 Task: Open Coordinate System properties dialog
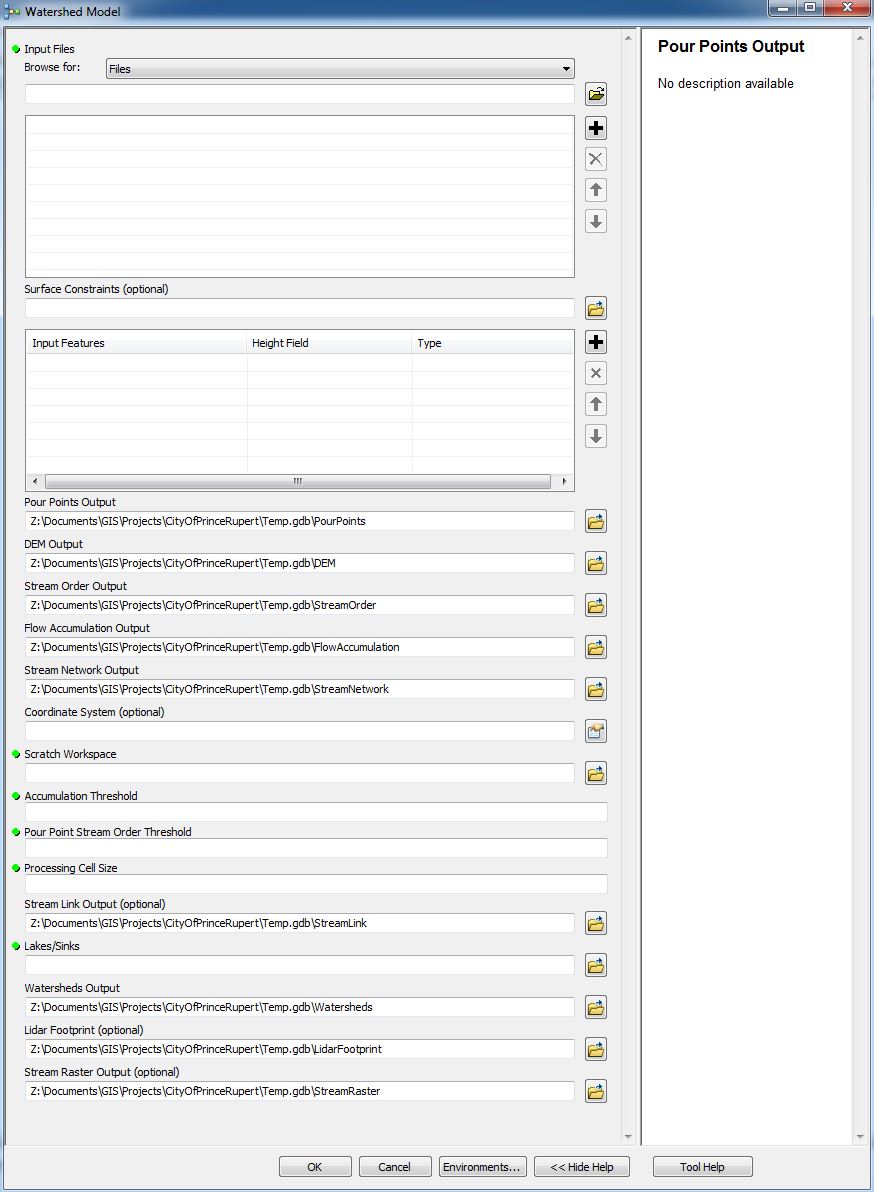coord(596,731)
